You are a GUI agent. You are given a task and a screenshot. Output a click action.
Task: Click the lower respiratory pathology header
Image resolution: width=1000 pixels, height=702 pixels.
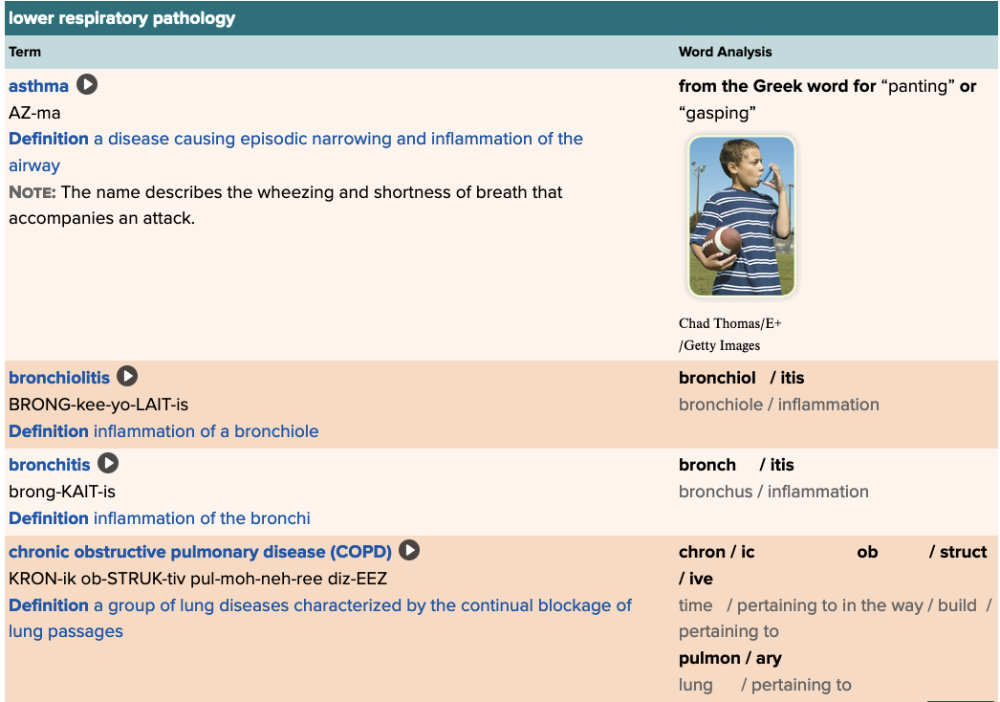(122, 18)
